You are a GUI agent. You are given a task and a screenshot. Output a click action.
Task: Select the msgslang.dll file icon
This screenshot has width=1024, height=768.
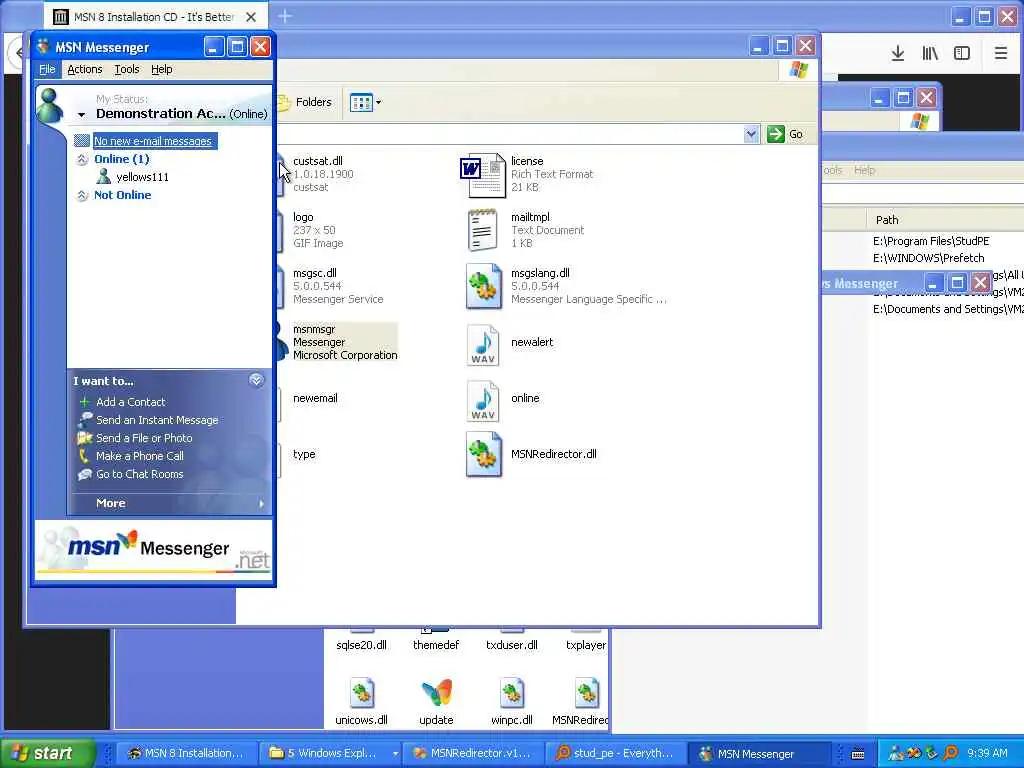(x=484, y=286)
